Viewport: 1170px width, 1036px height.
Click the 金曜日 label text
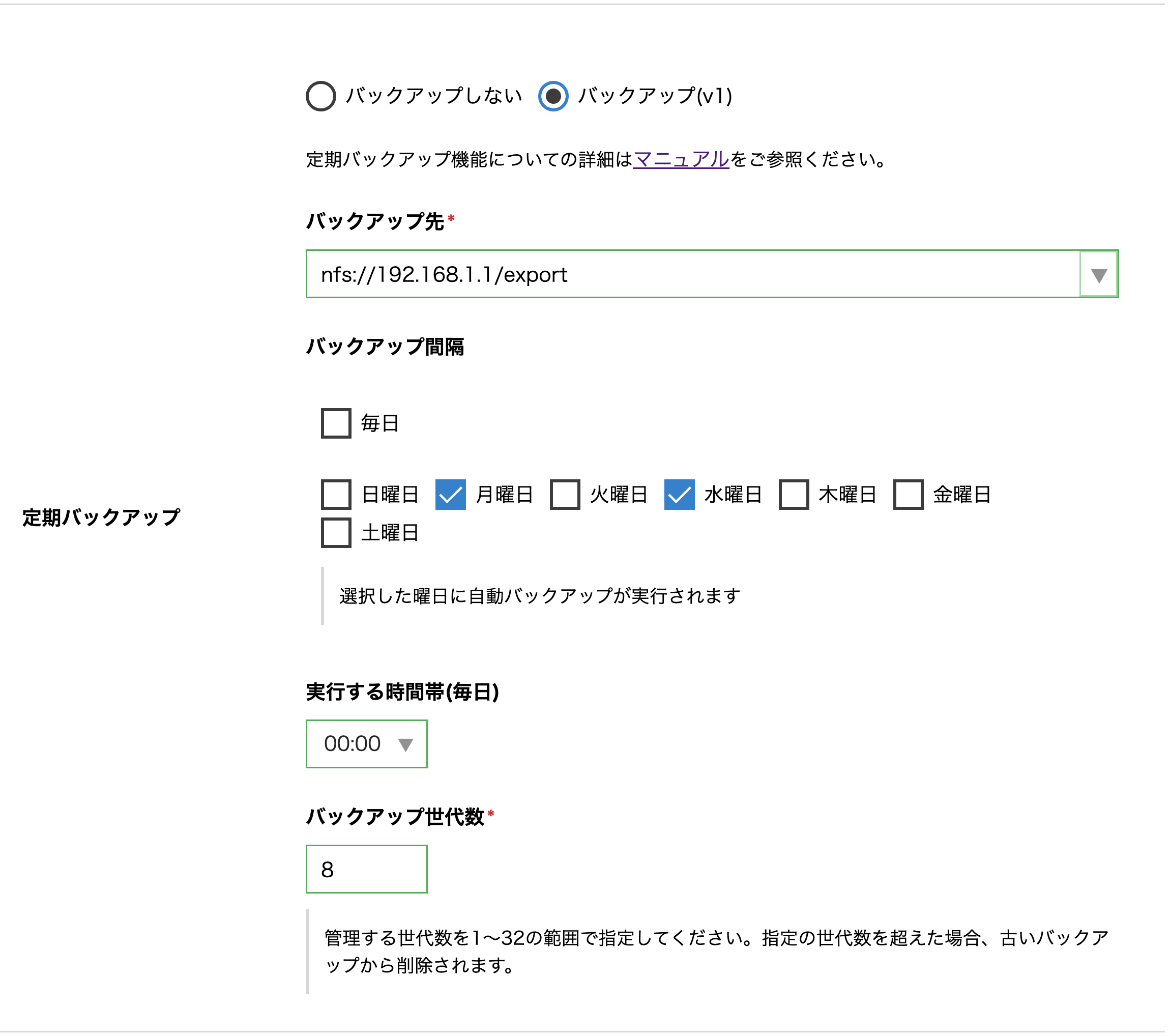point(961,494)
